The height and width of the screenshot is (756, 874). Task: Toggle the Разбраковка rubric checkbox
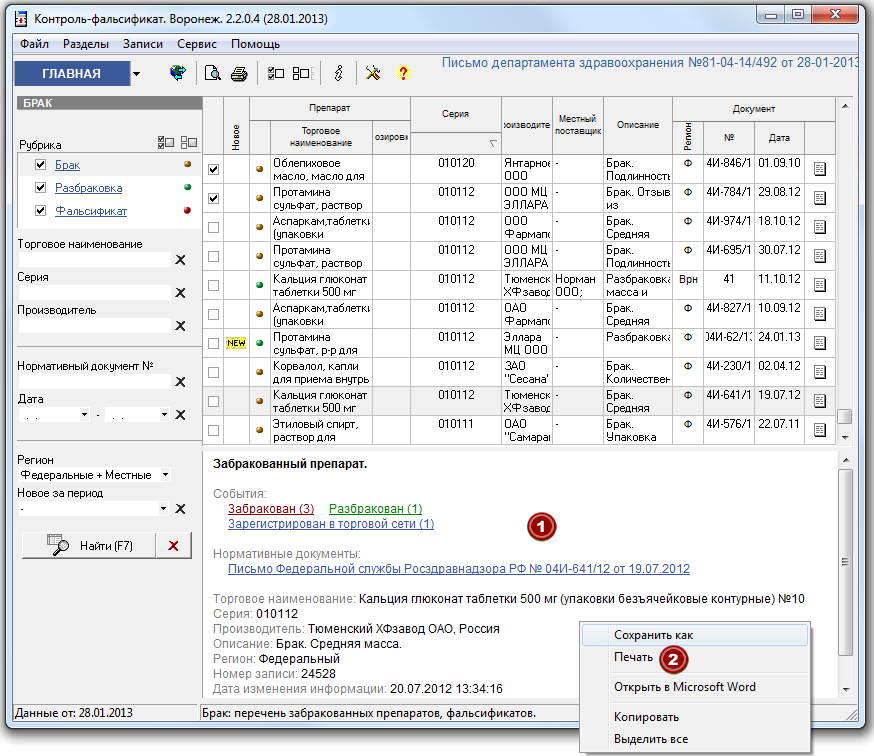(40, 187)
